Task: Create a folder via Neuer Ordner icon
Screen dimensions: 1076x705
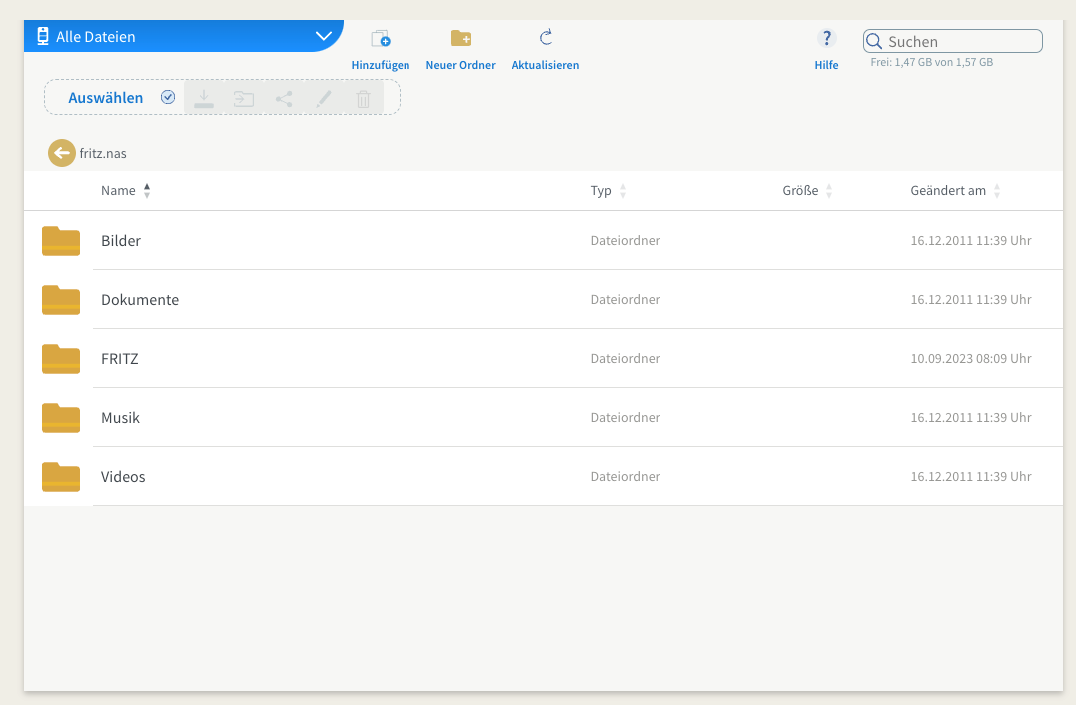Action: (x=460, y=38)
